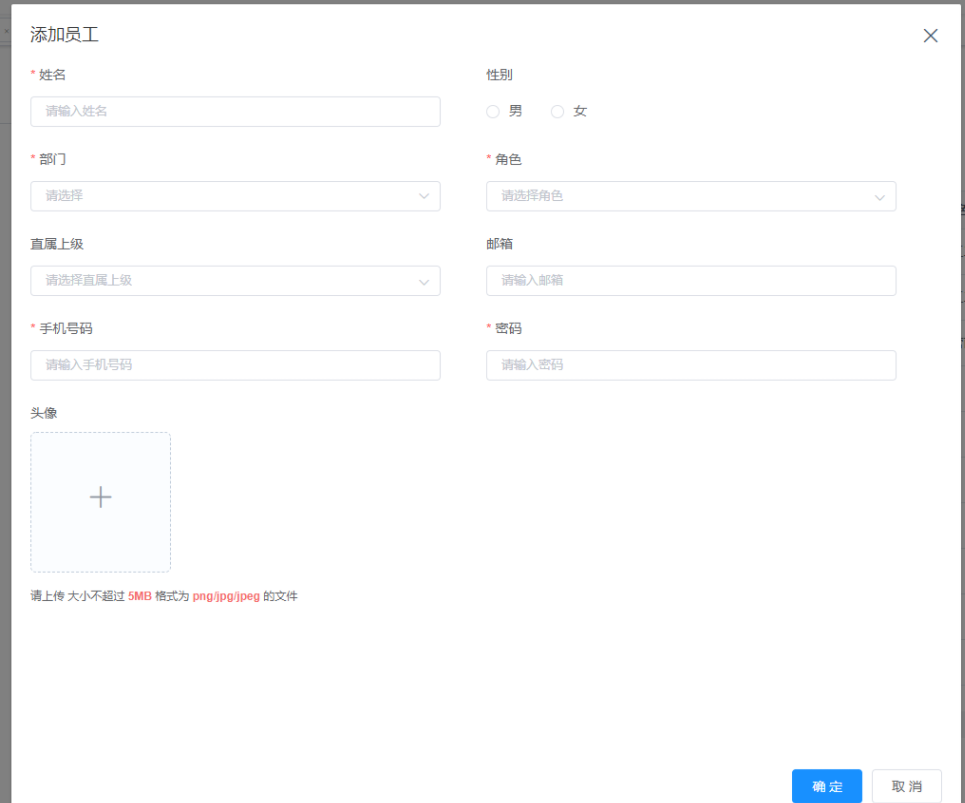Click into the 请输入邮箱 input field
965x803 pixels.
tap(690, 281)
